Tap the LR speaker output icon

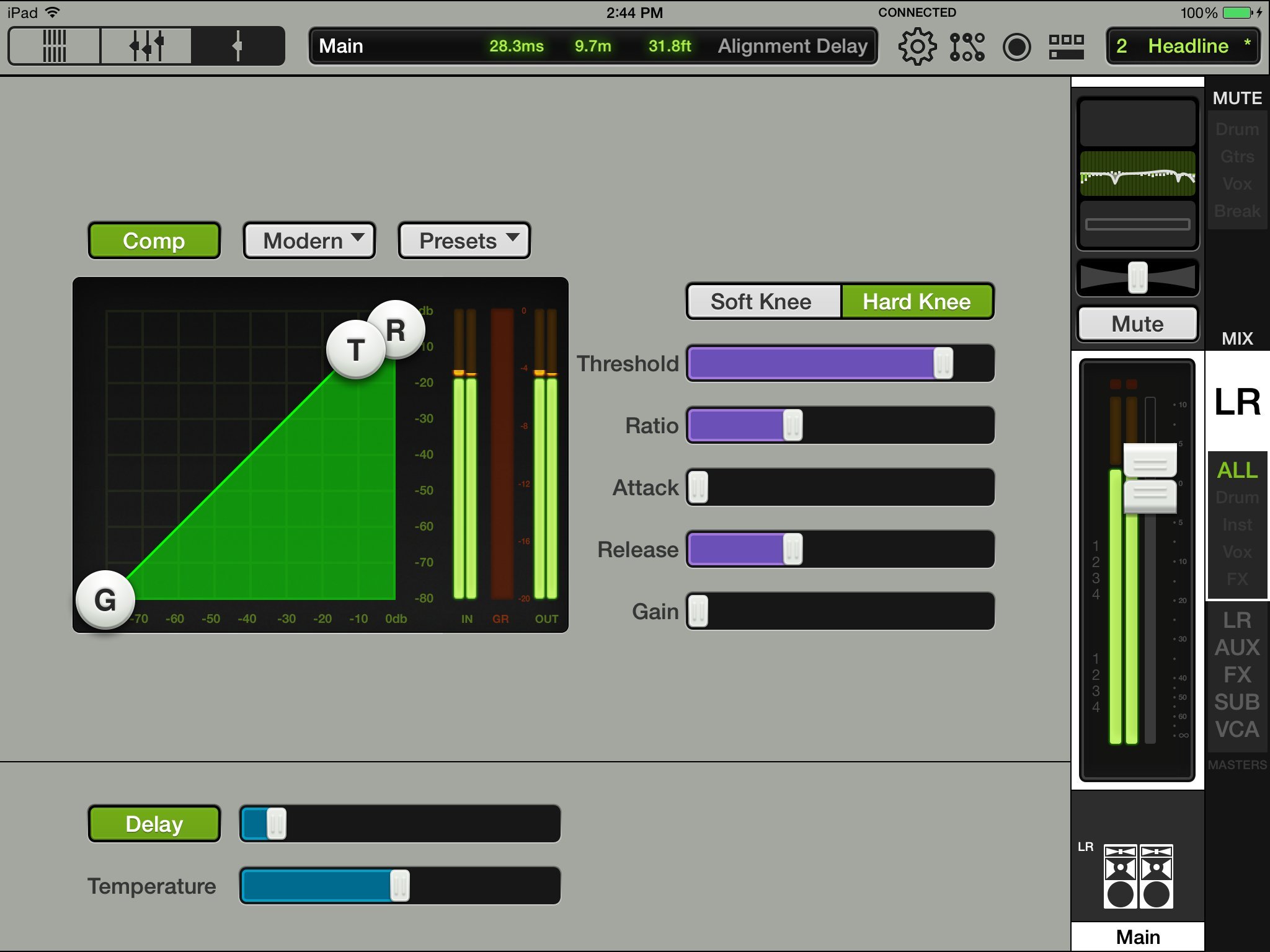pos(1138,876)
